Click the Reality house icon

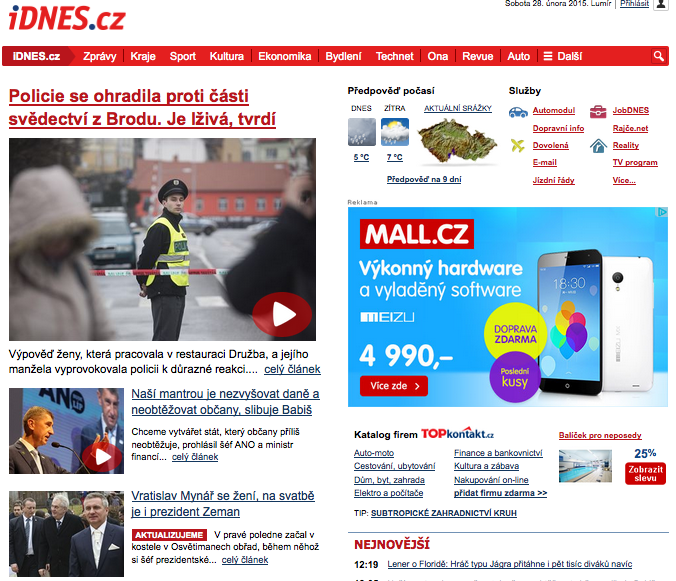598,146
